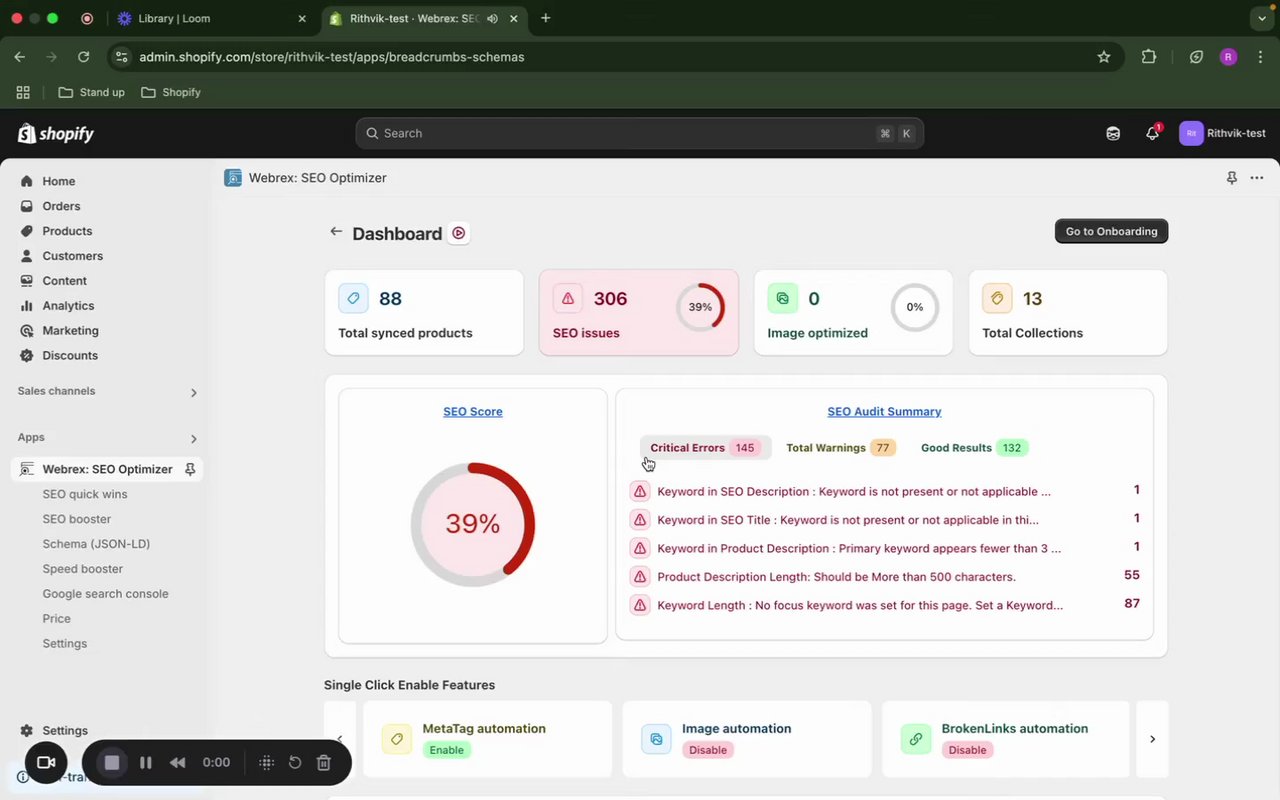Switch to the Total Warnings tab
1280x800 pixels.
(840, 448)
